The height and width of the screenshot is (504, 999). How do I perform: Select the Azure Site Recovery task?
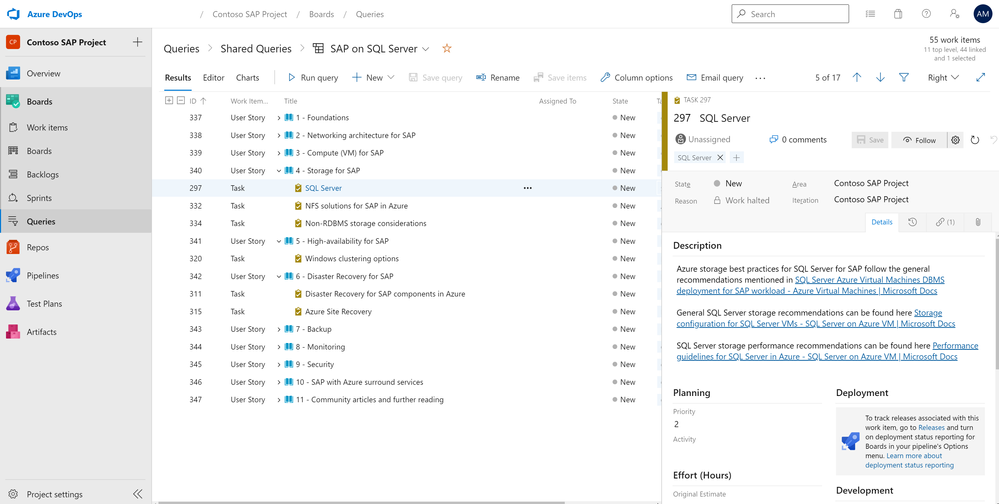pos(338,312)
